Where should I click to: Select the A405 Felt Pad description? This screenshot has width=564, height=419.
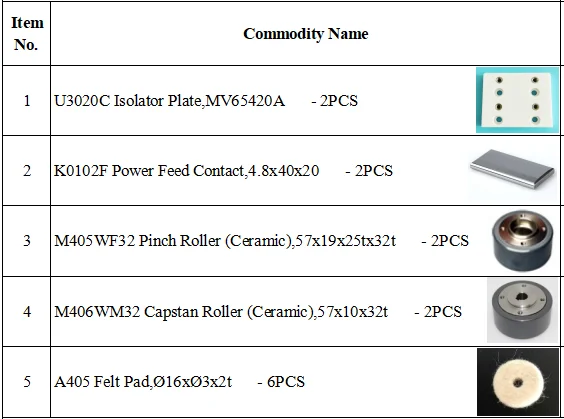tap(143, 382)
